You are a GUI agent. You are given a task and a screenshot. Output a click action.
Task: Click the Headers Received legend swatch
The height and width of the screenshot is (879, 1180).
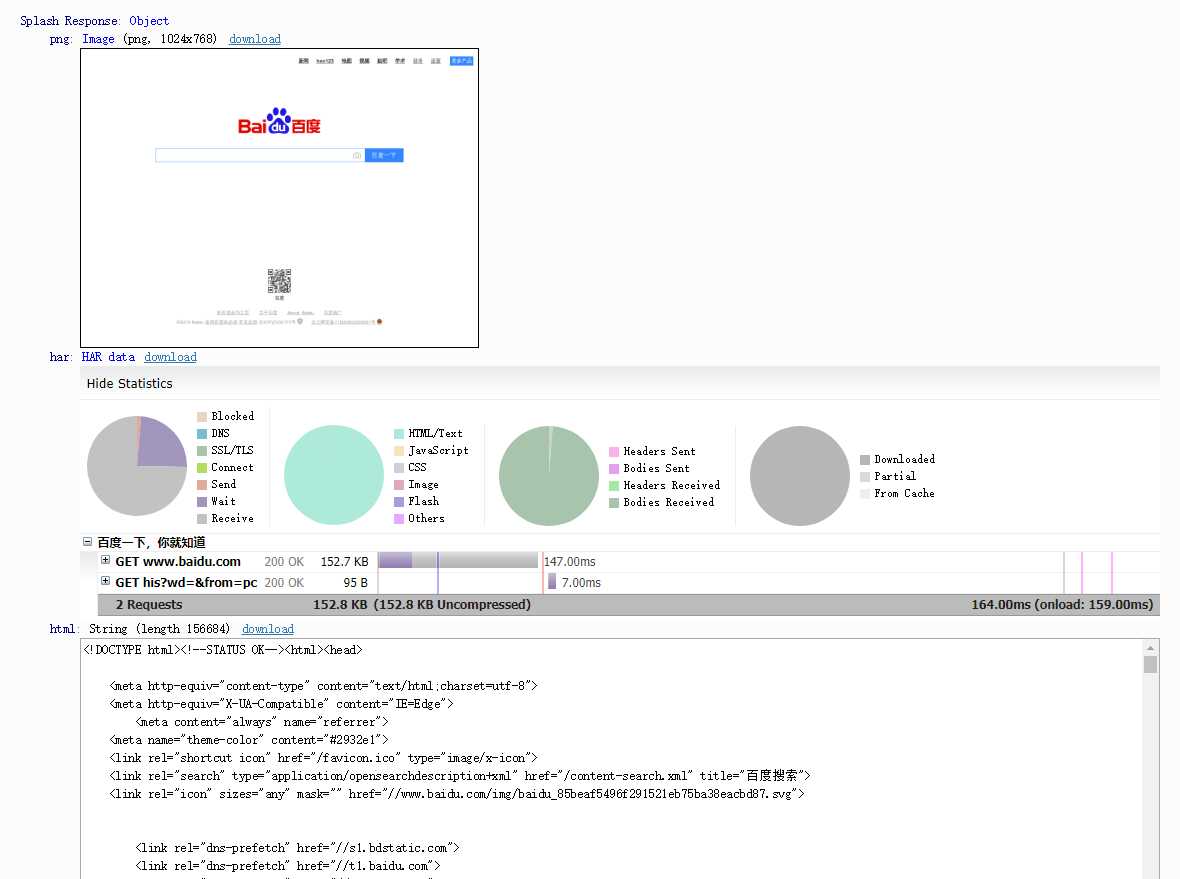pyautogui.click(x=614, y=485)
